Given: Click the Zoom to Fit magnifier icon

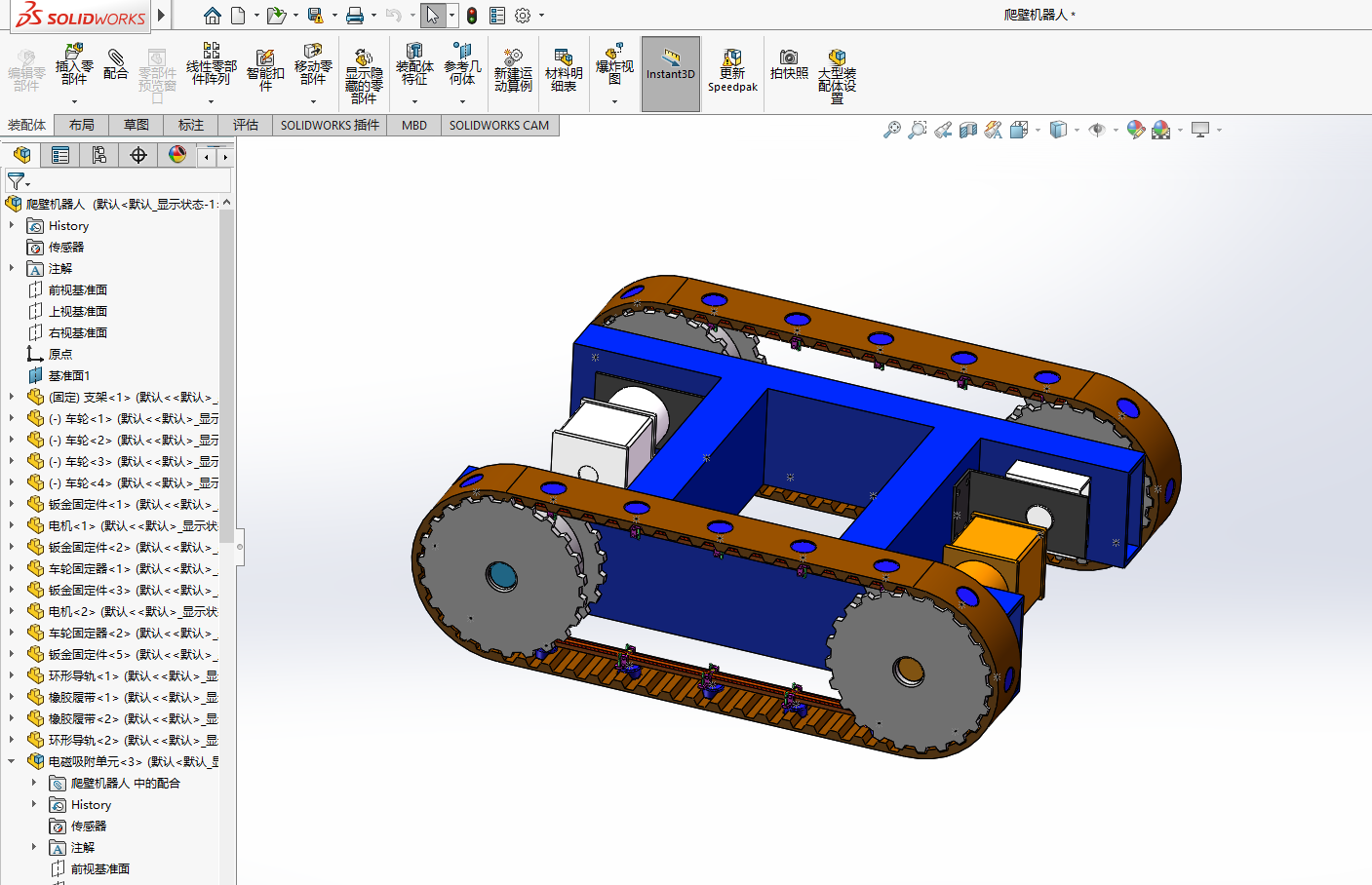Looking at the screenshot, I should (891, 130).
